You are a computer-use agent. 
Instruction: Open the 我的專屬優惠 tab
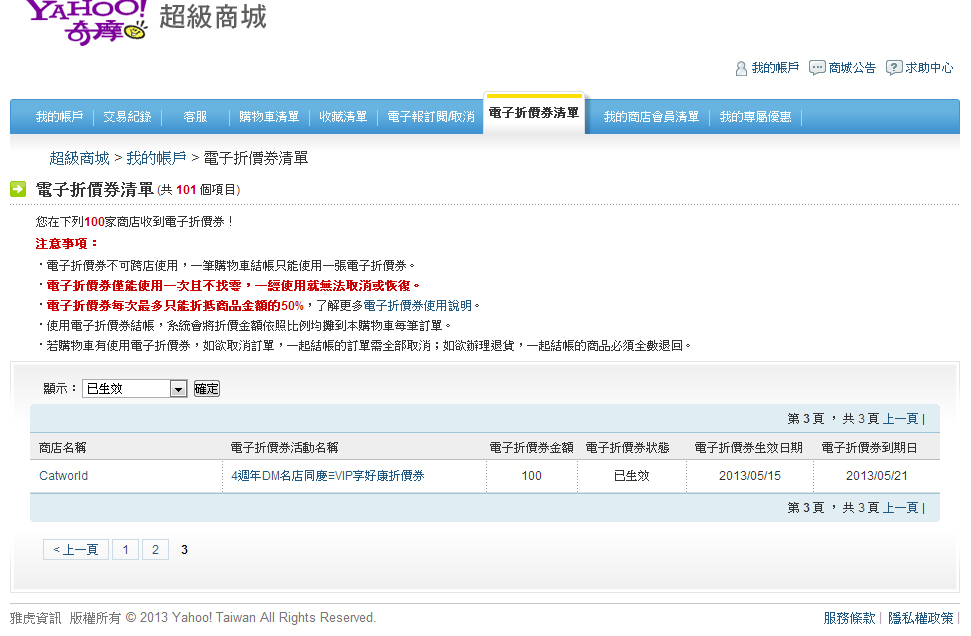point(755,117)
